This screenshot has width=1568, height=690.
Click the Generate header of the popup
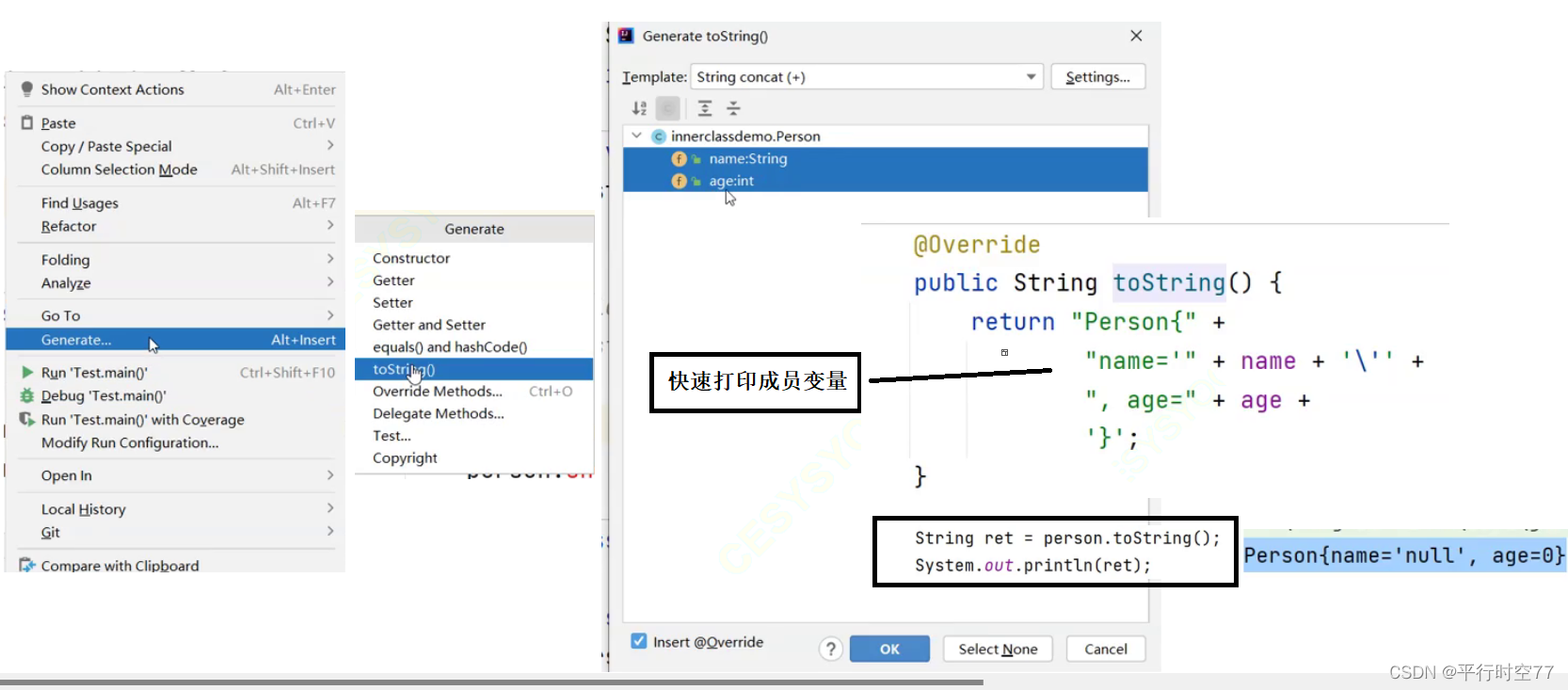[474, 229]
